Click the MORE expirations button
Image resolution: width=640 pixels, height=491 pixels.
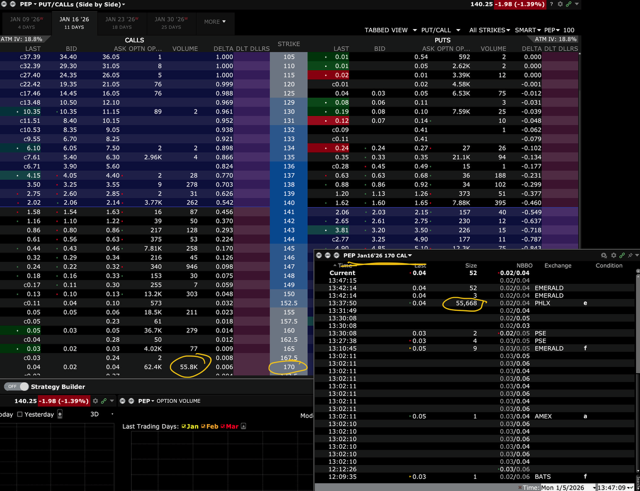(x=215, y=21)
